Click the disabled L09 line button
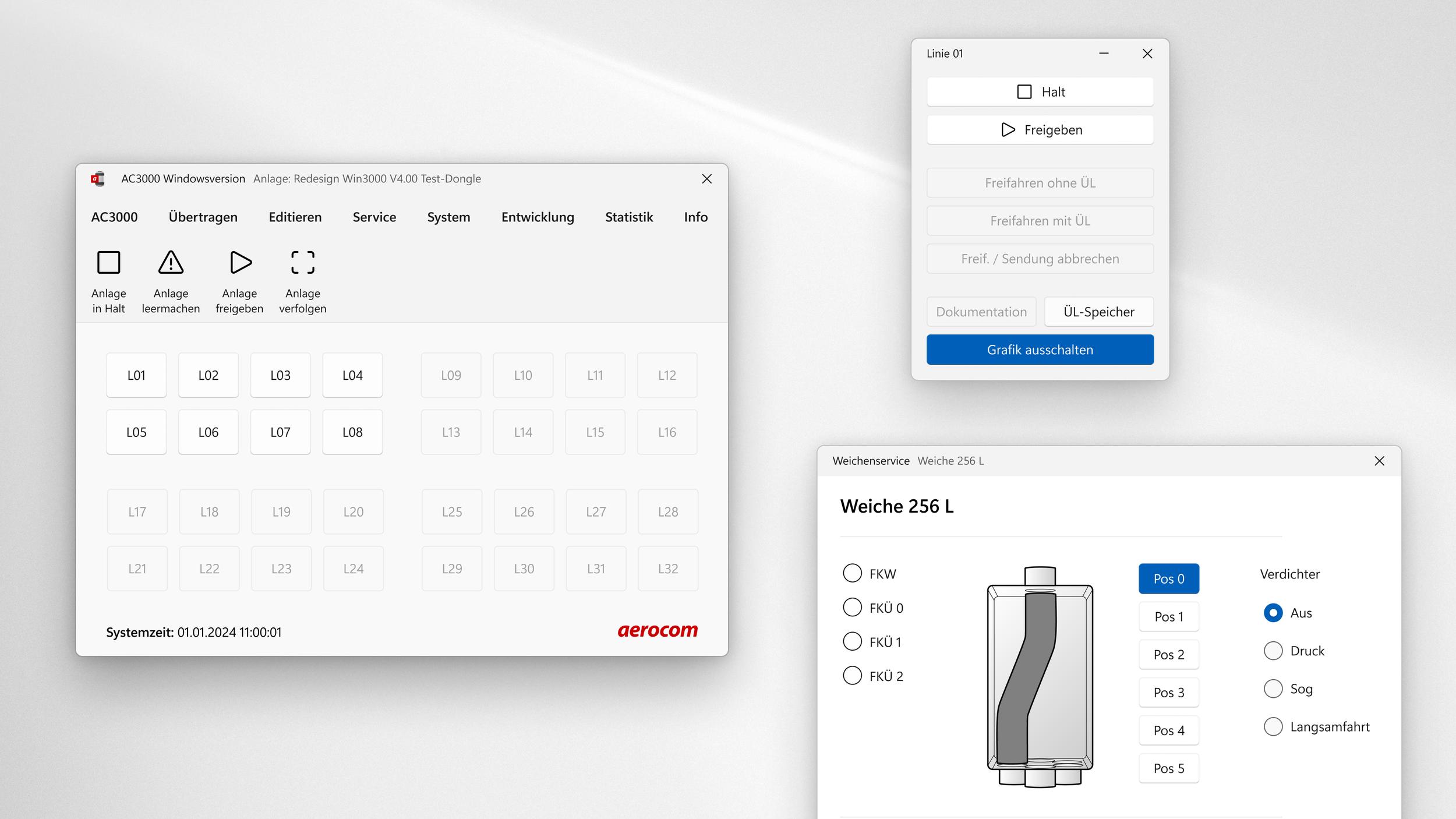Image resolution: width=1456 pixels, height=819 pixels. coord(451,375)
